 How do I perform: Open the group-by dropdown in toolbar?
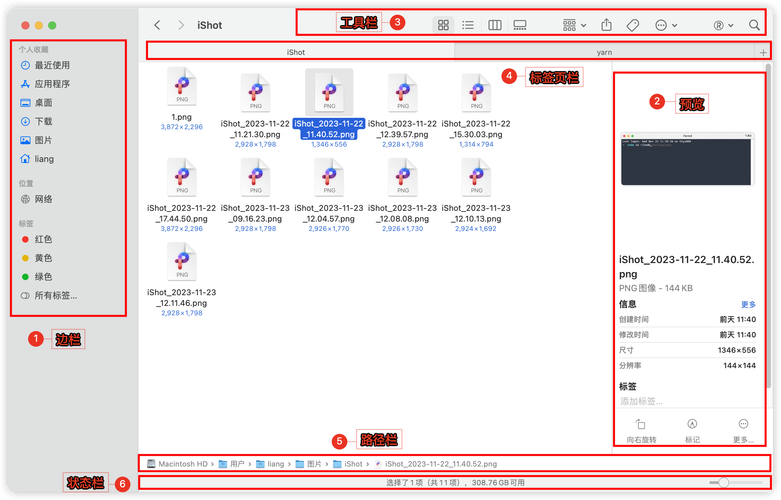point(574,24)
